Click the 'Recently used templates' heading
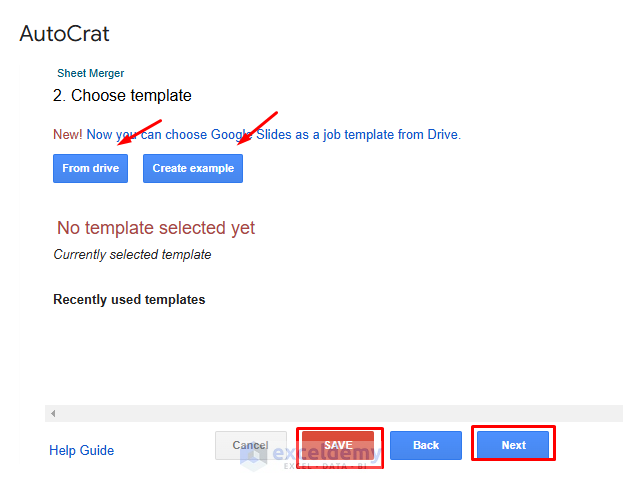Image resolution: width=623 pixels, height=488 pixels. point(129,299)
